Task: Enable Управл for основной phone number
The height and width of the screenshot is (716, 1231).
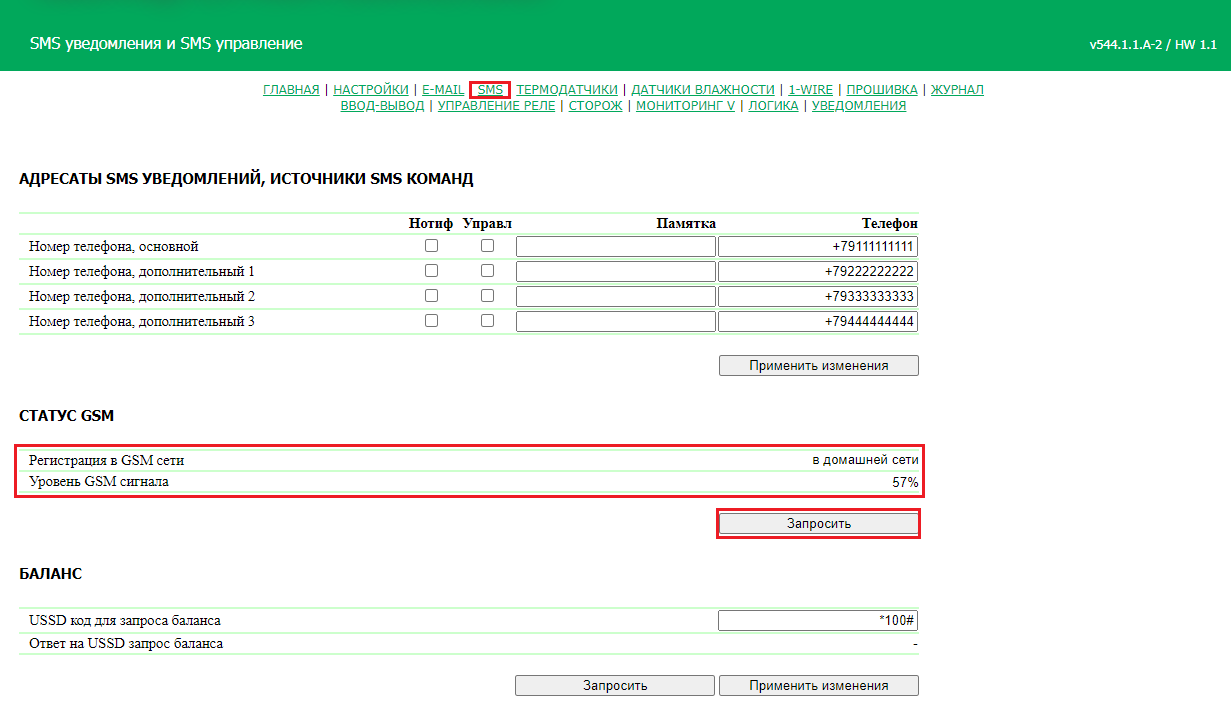Action: coord(487,246)
